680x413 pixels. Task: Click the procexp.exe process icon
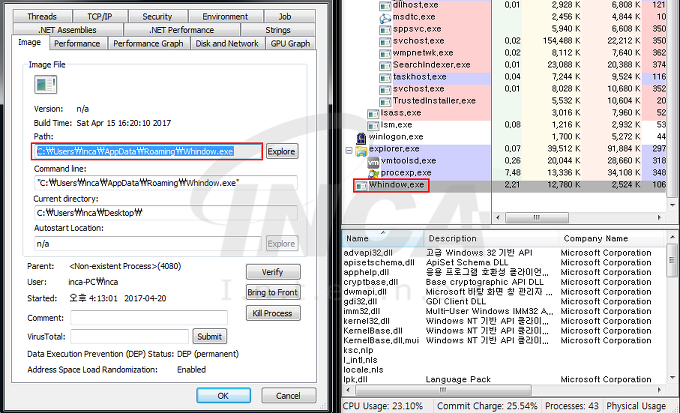click(373, 174)
